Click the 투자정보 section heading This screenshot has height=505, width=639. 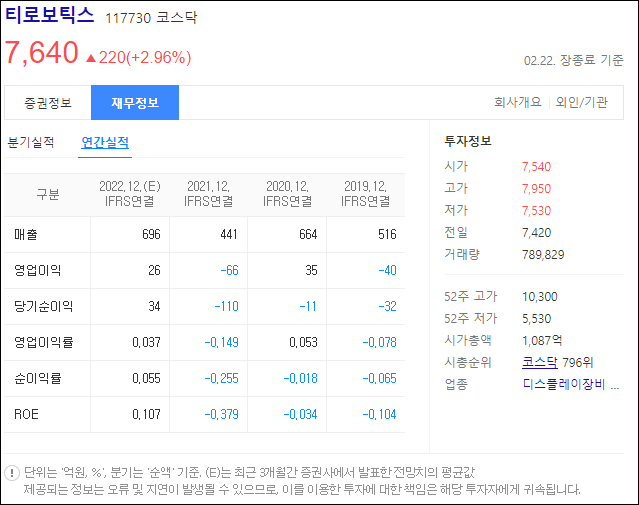[468, 141]
